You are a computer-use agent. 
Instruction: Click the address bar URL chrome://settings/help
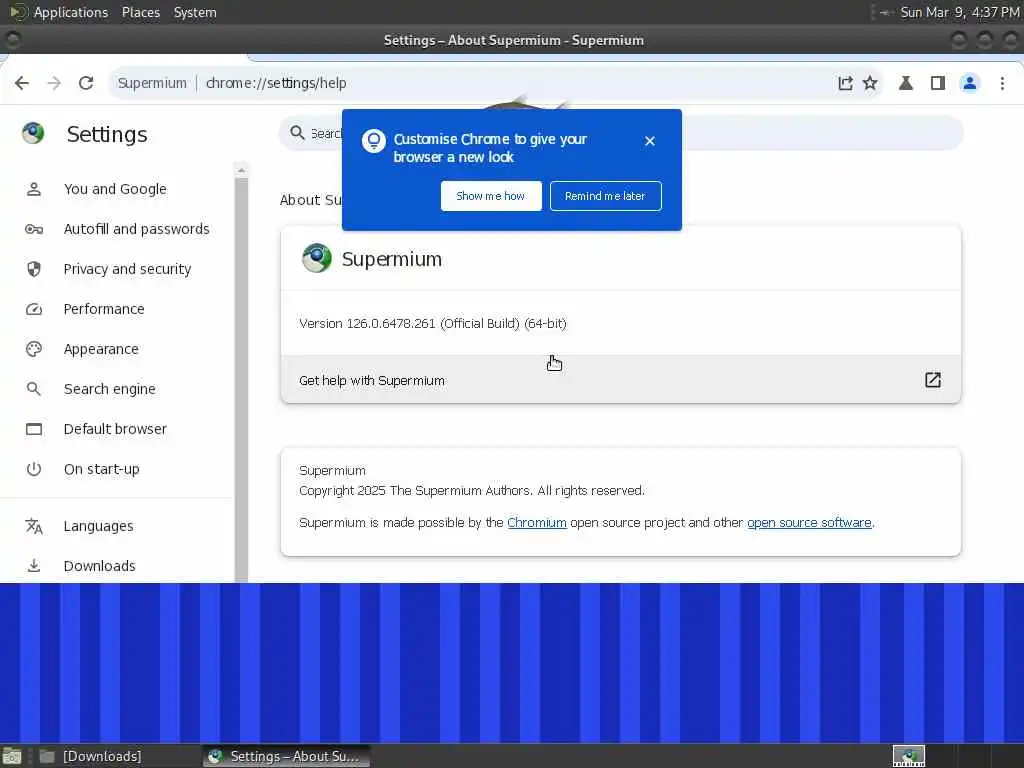276,83
